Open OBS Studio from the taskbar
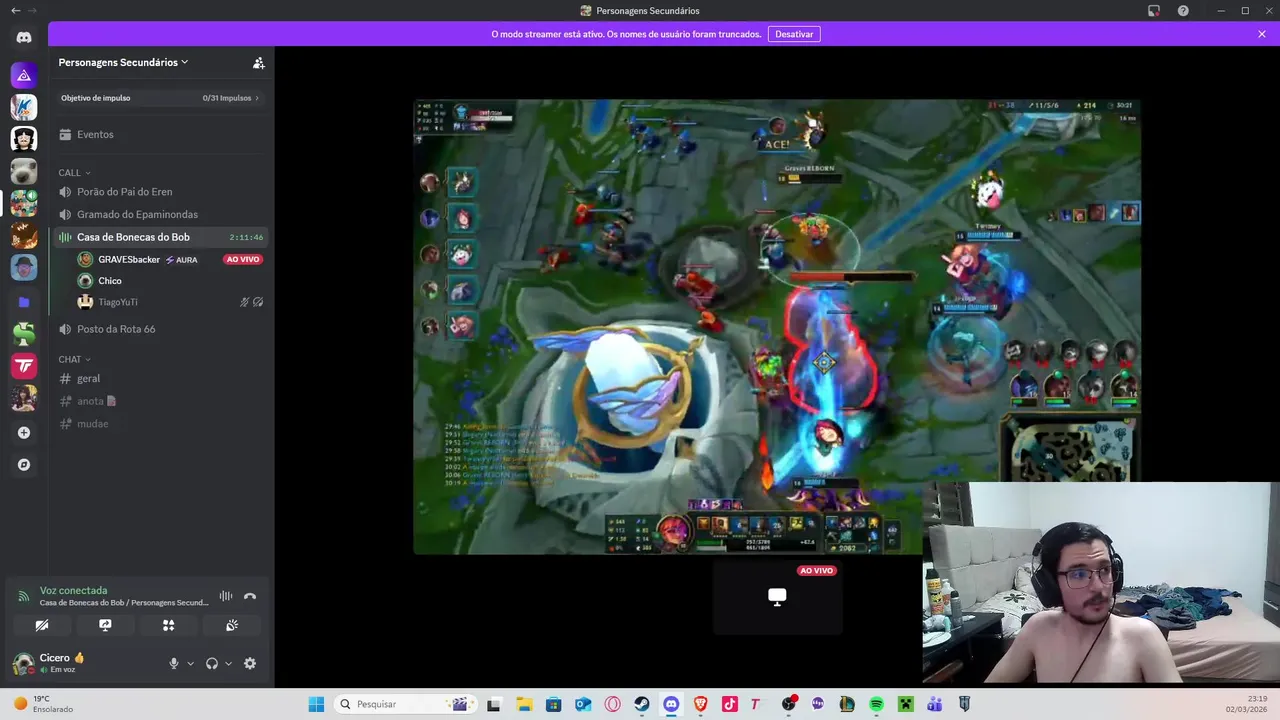The height and width of the screenshot is (720, 1280). pyautogui.click(x=789, y=704)
